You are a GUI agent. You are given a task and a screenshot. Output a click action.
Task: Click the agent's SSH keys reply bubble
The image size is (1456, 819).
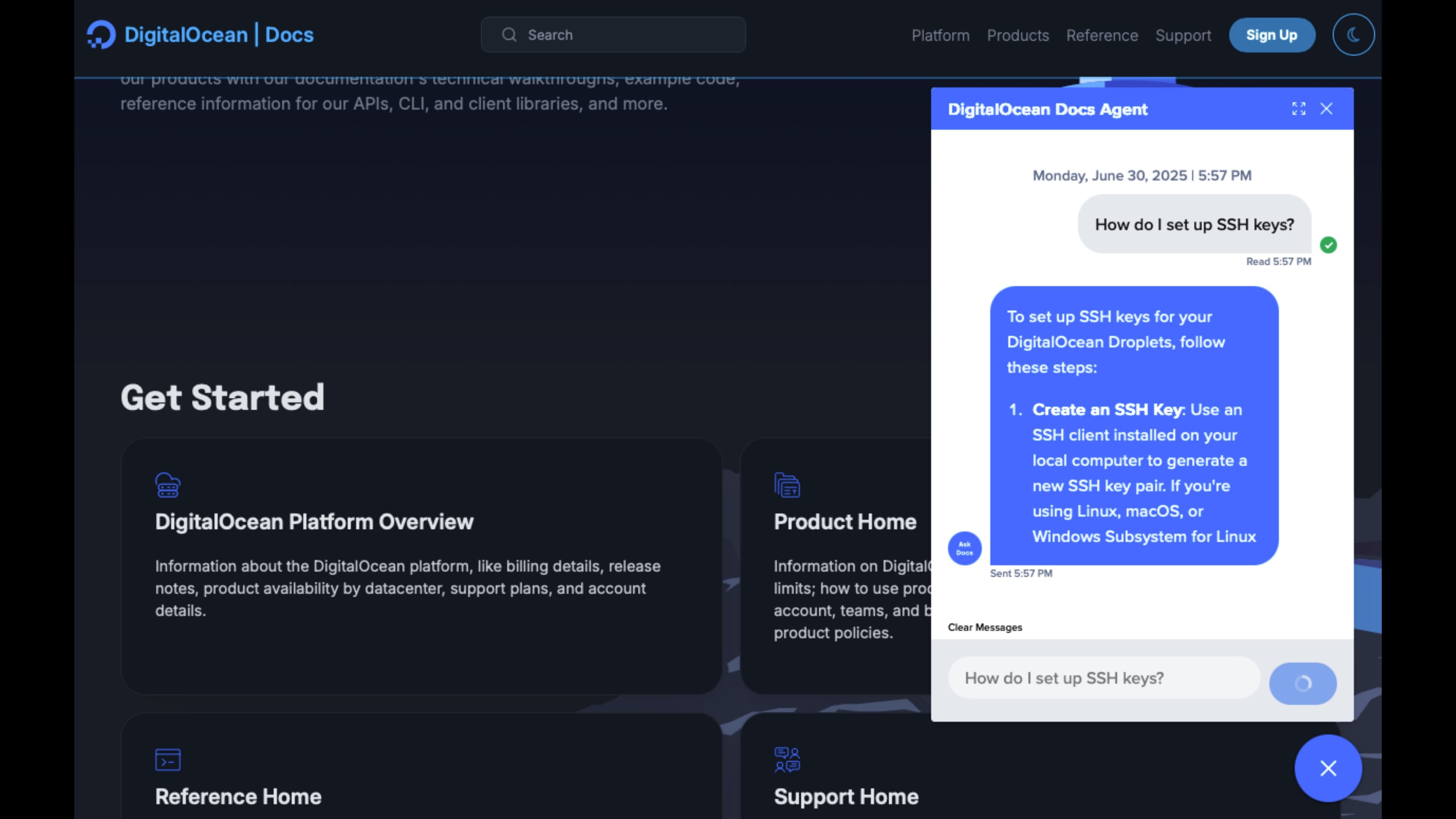1134,425
